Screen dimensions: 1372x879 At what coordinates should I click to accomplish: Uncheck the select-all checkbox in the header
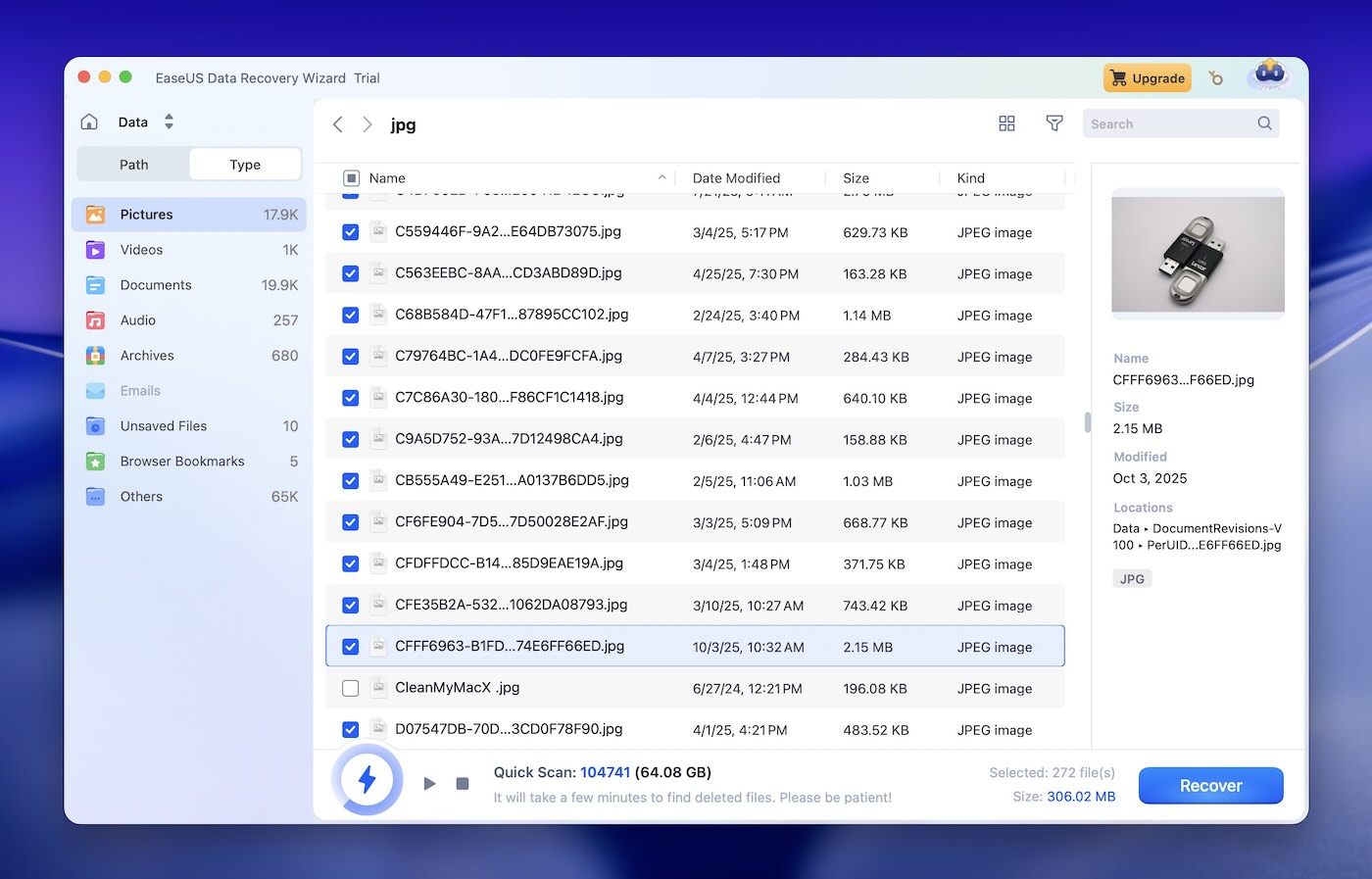point(351,177)
